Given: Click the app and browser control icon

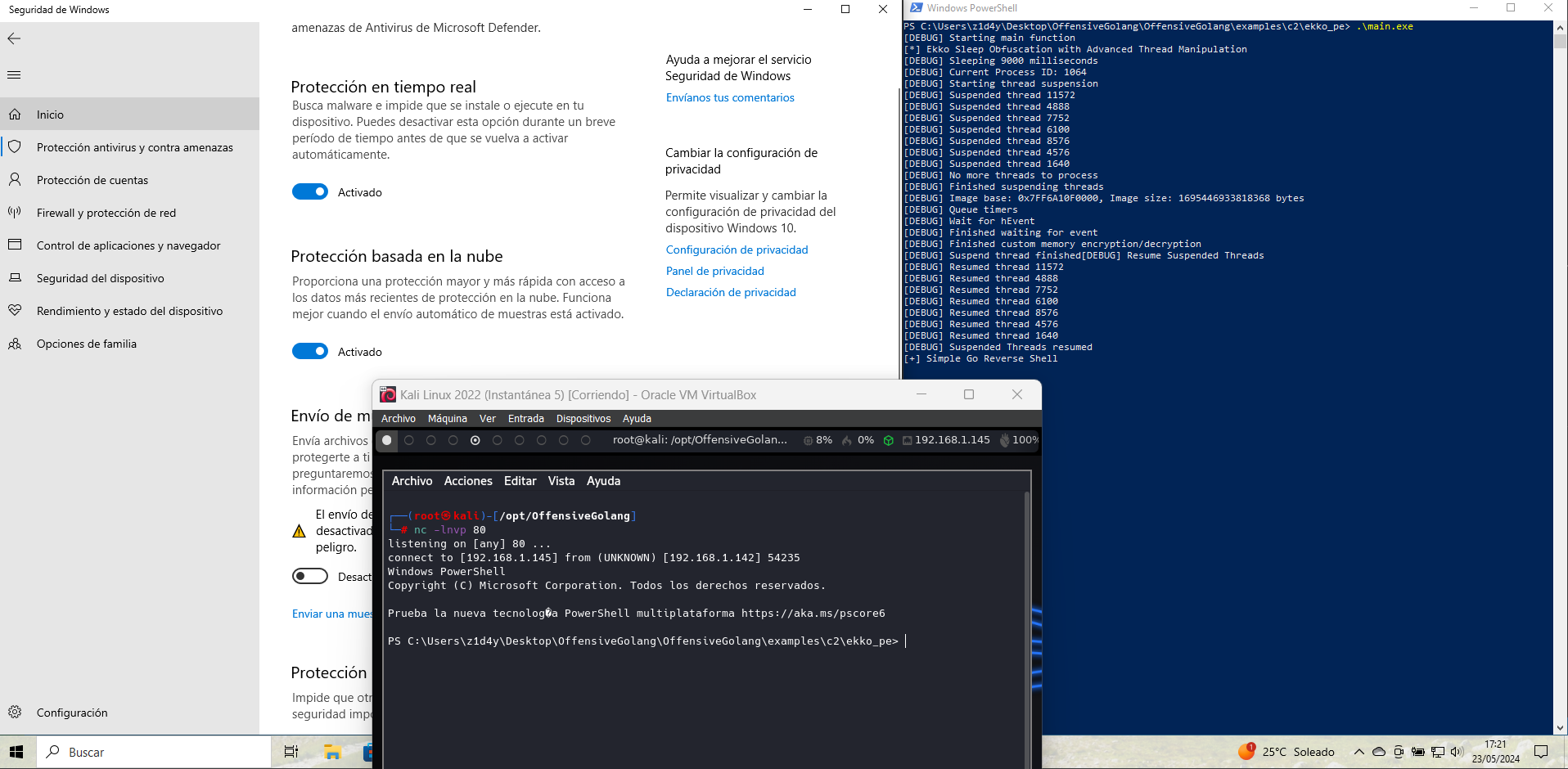Looking at the screenshot, I should [15, 245].
